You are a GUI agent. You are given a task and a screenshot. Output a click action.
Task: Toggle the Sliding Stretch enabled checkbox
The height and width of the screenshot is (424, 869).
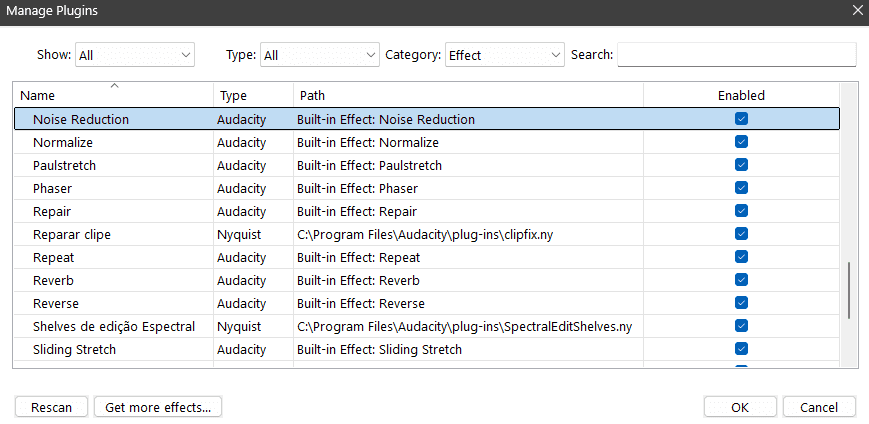pyautogui.click(x=741, y=349)
